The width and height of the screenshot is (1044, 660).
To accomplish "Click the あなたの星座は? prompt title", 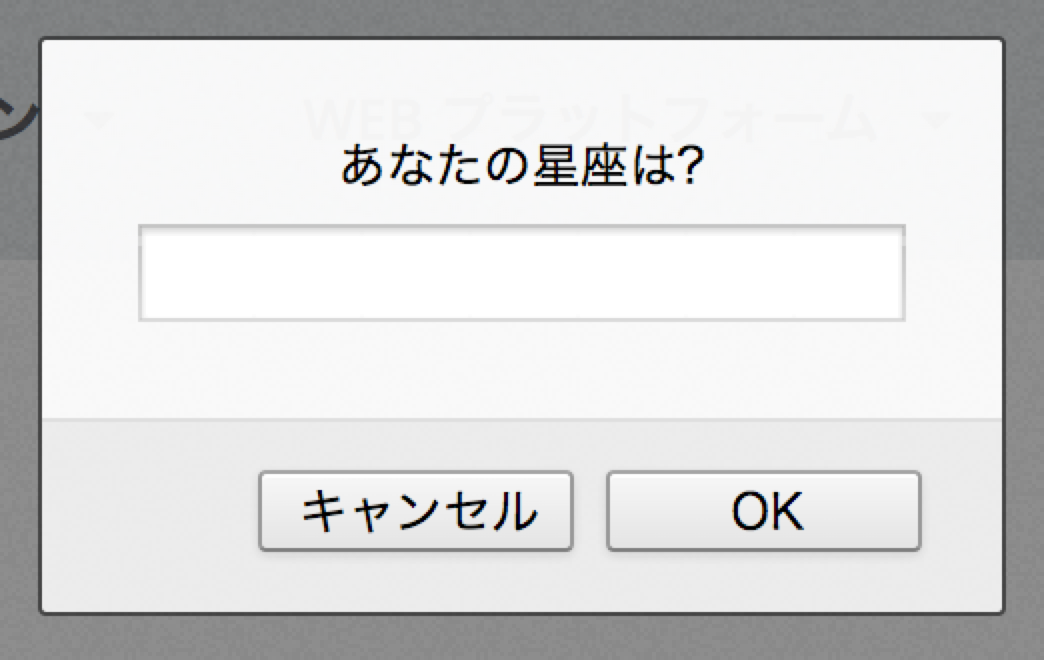I will (x=520, y=165).
